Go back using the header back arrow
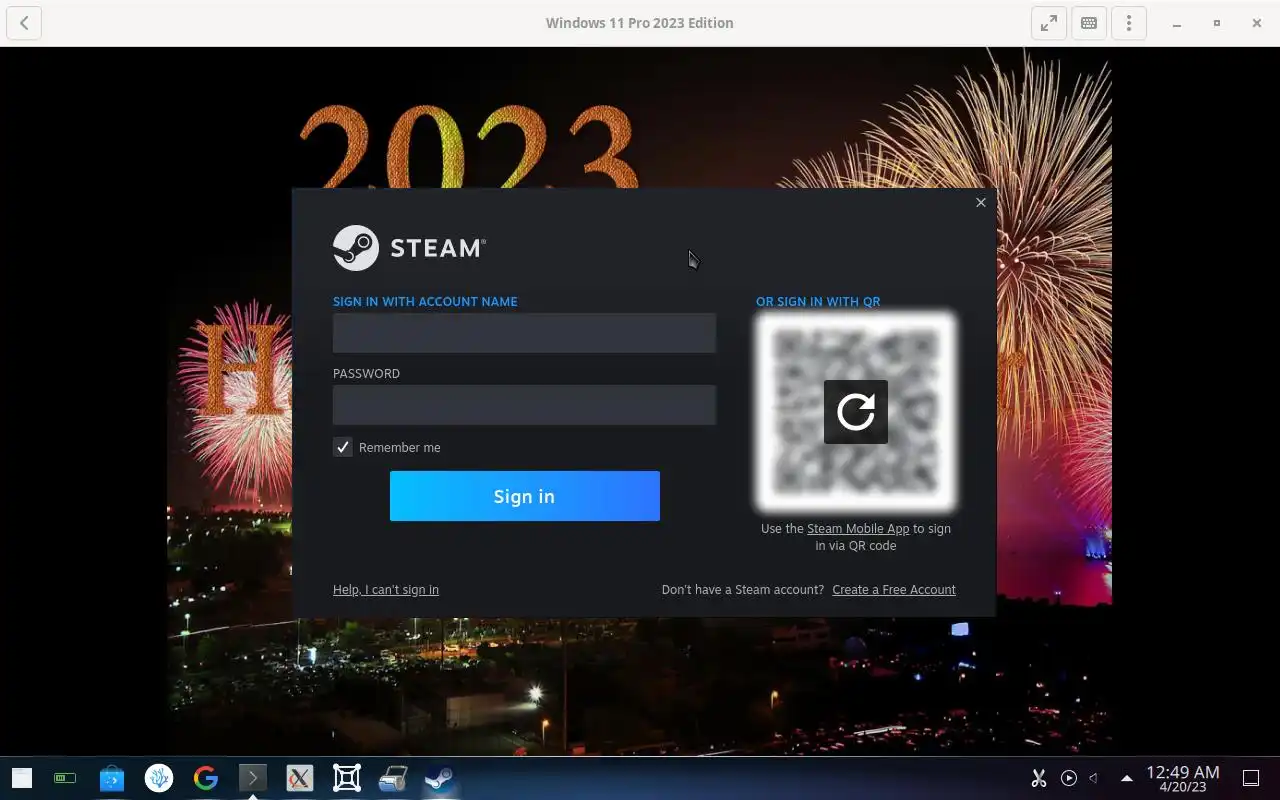 point(24,23)
